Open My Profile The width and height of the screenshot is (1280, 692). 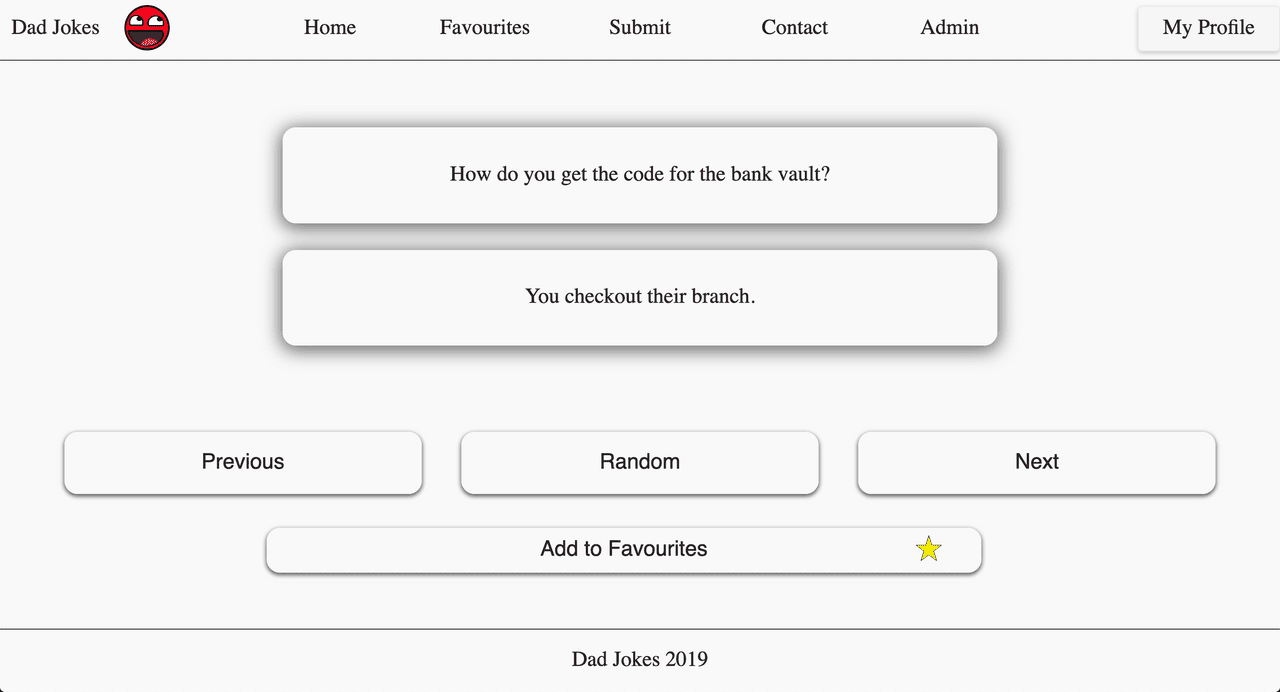point(1208,27)
